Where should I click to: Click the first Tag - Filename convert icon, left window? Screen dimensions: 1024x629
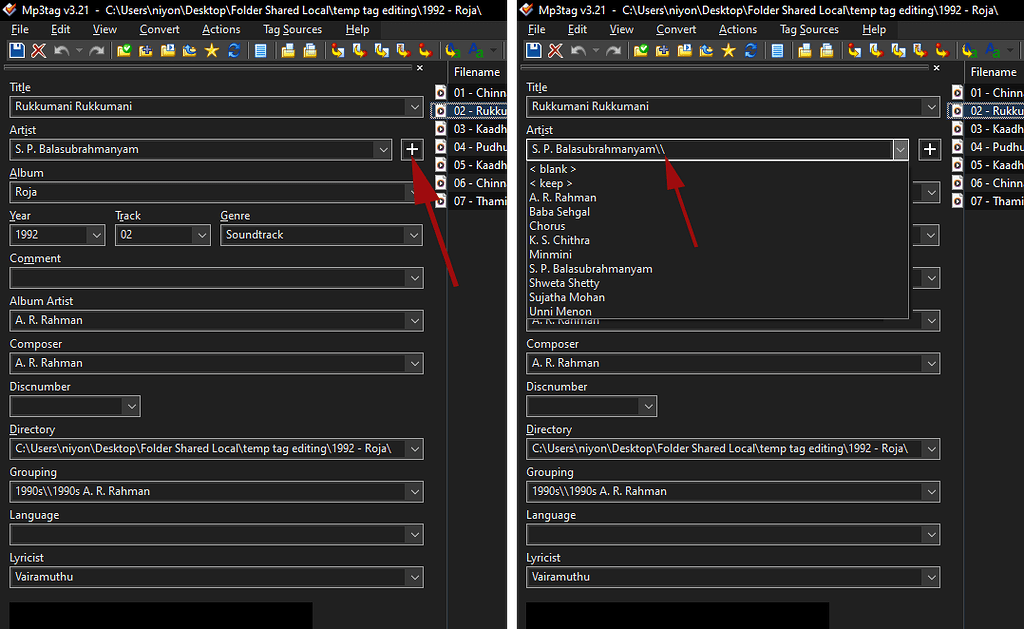(x=338, y=50)
